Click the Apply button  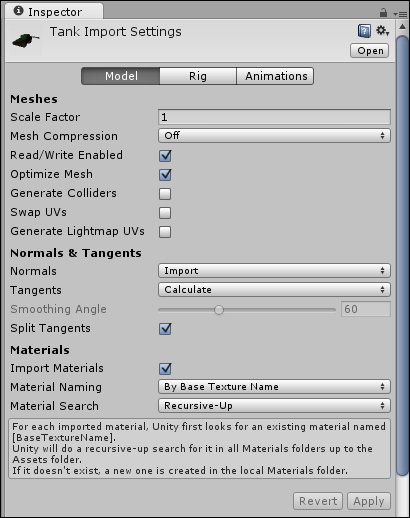click(369, 501)
